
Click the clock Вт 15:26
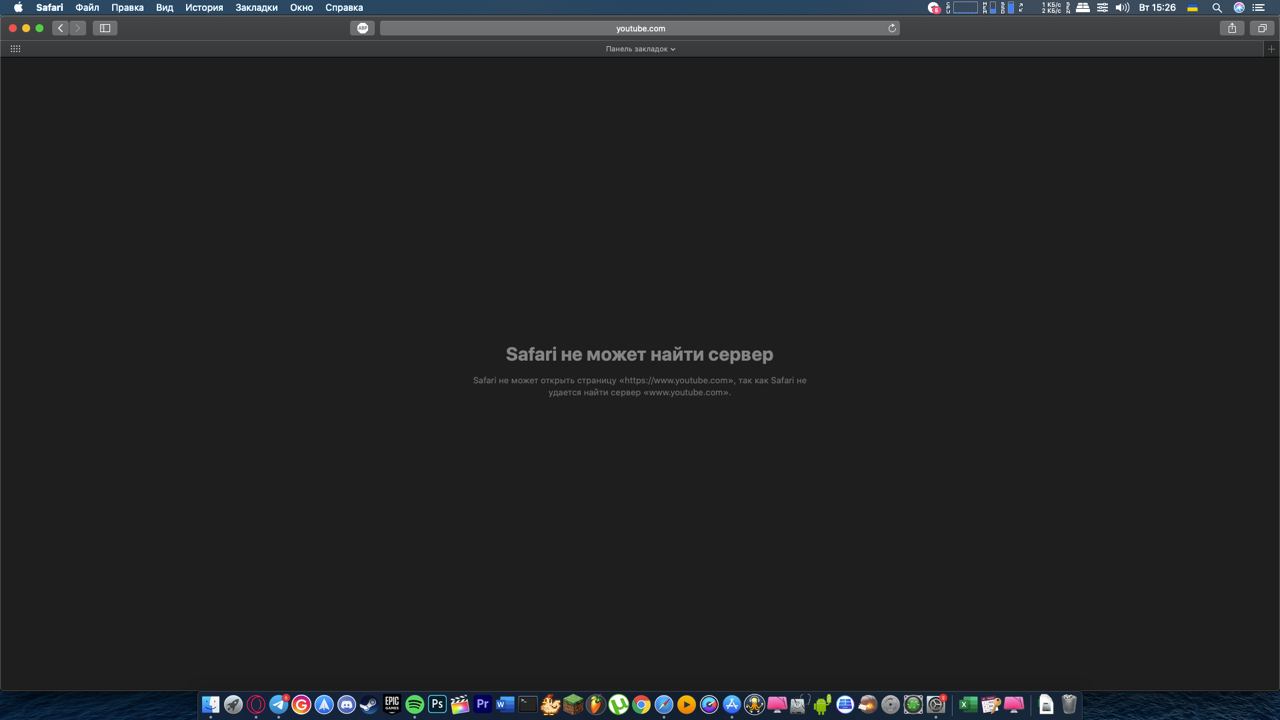[x=1157, y=7]
